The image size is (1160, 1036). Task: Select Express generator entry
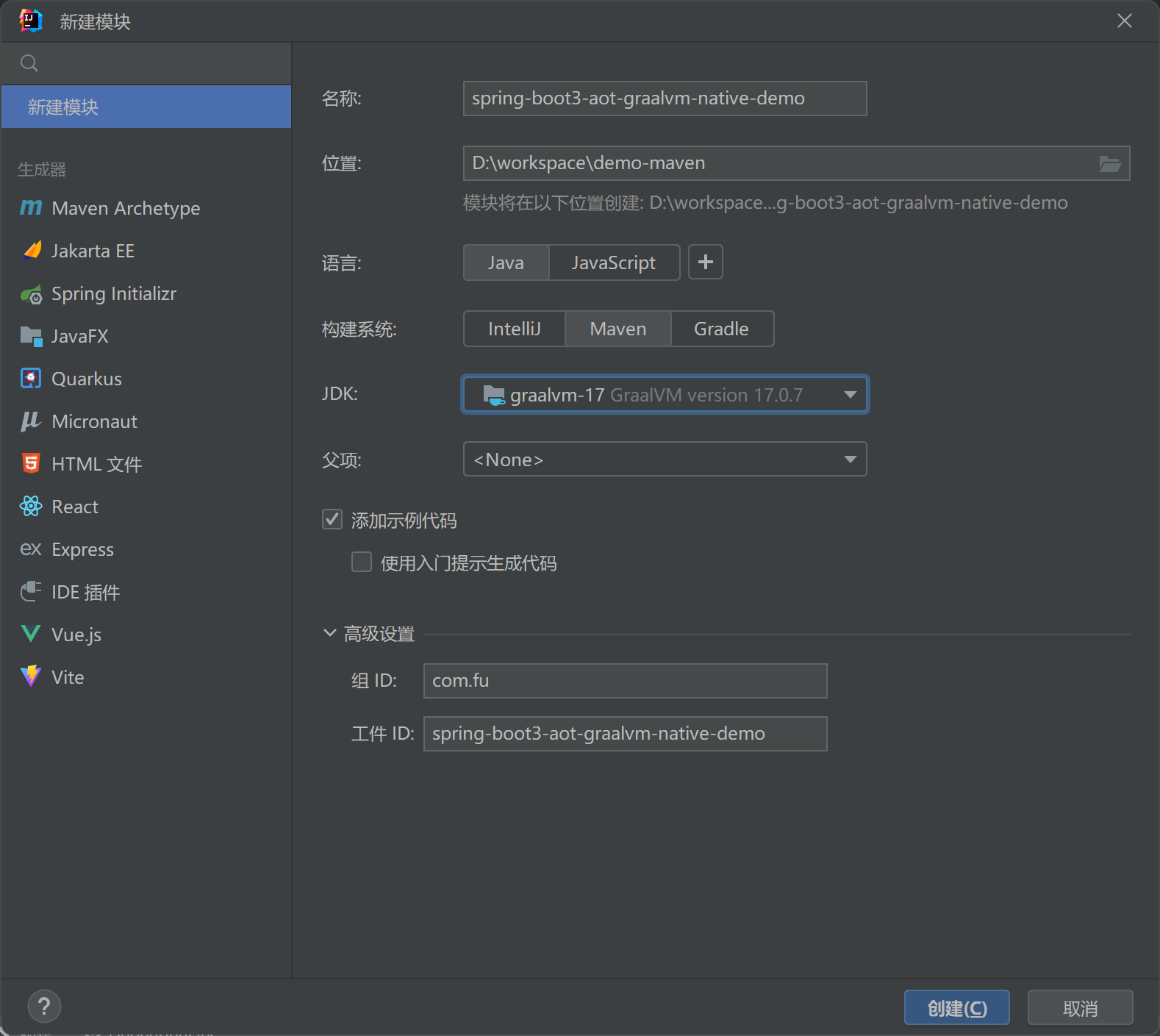point(146,549)
